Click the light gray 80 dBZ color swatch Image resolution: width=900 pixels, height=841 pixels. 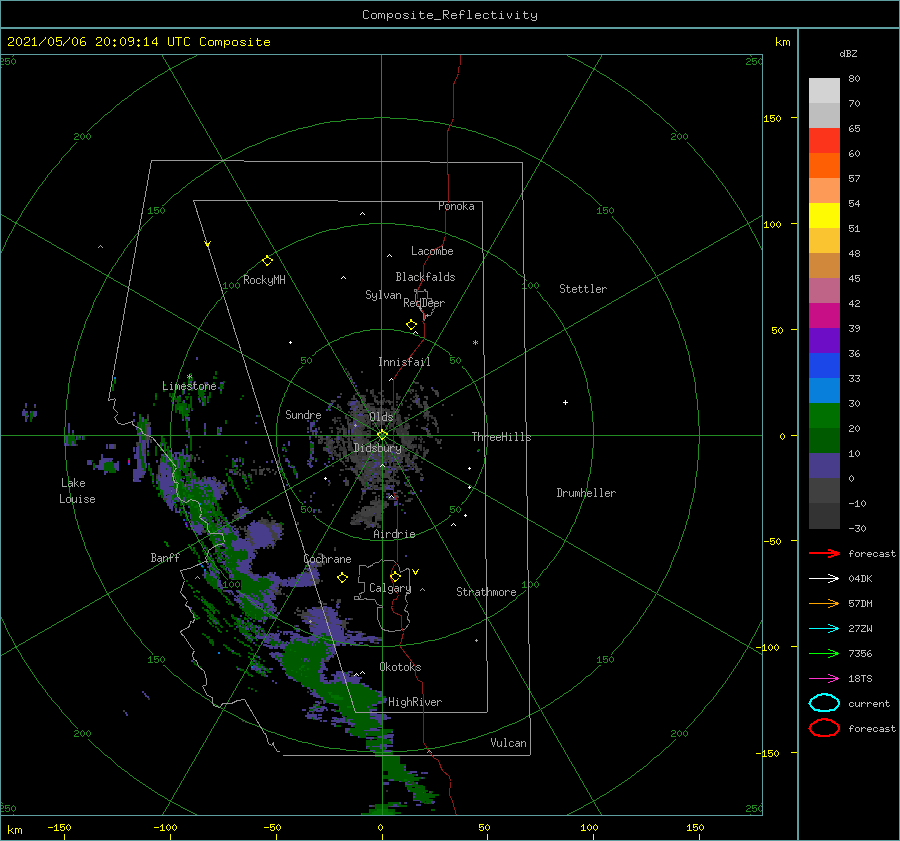(x=824, y=91)
